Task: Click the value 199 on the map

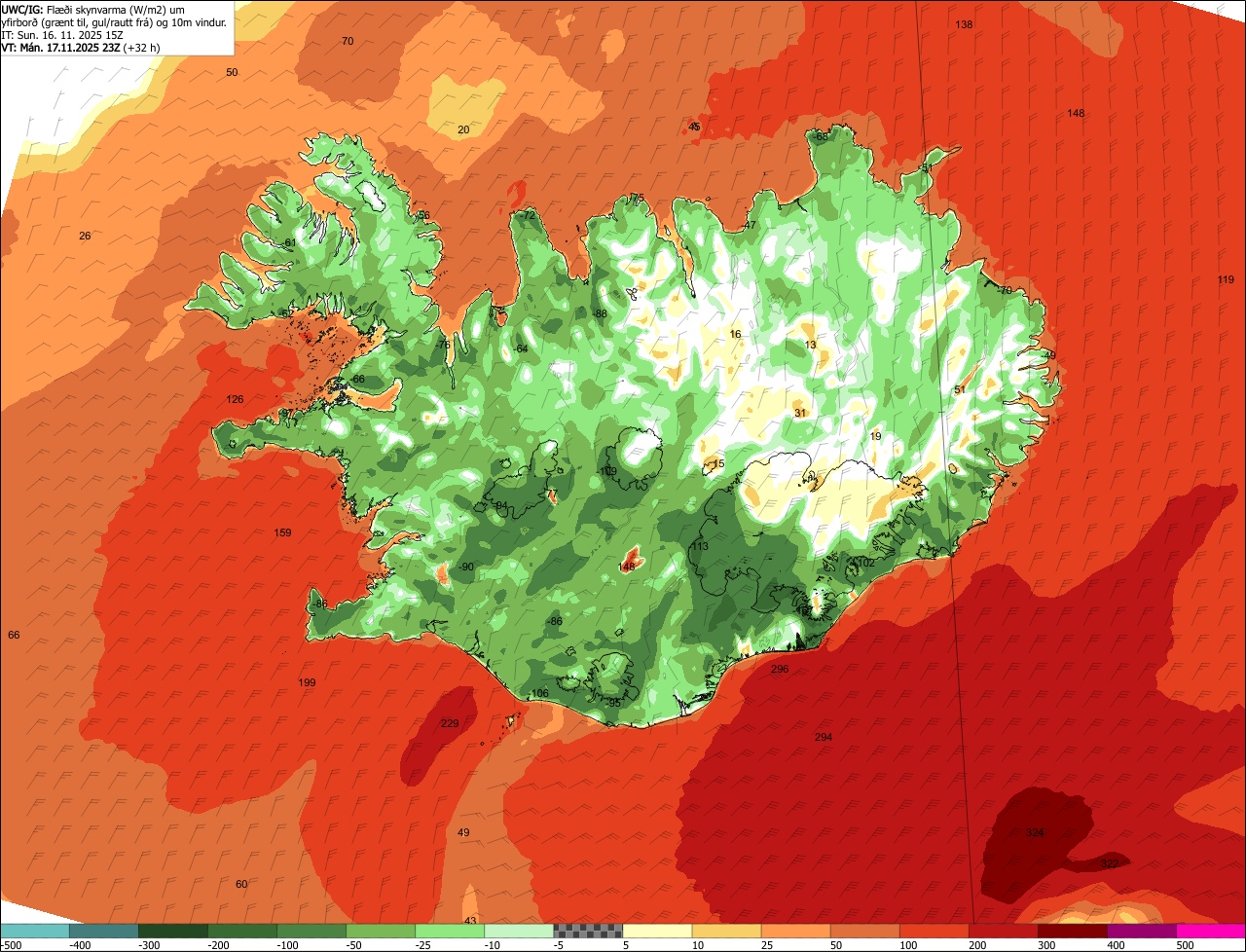Action: (308, 683)
